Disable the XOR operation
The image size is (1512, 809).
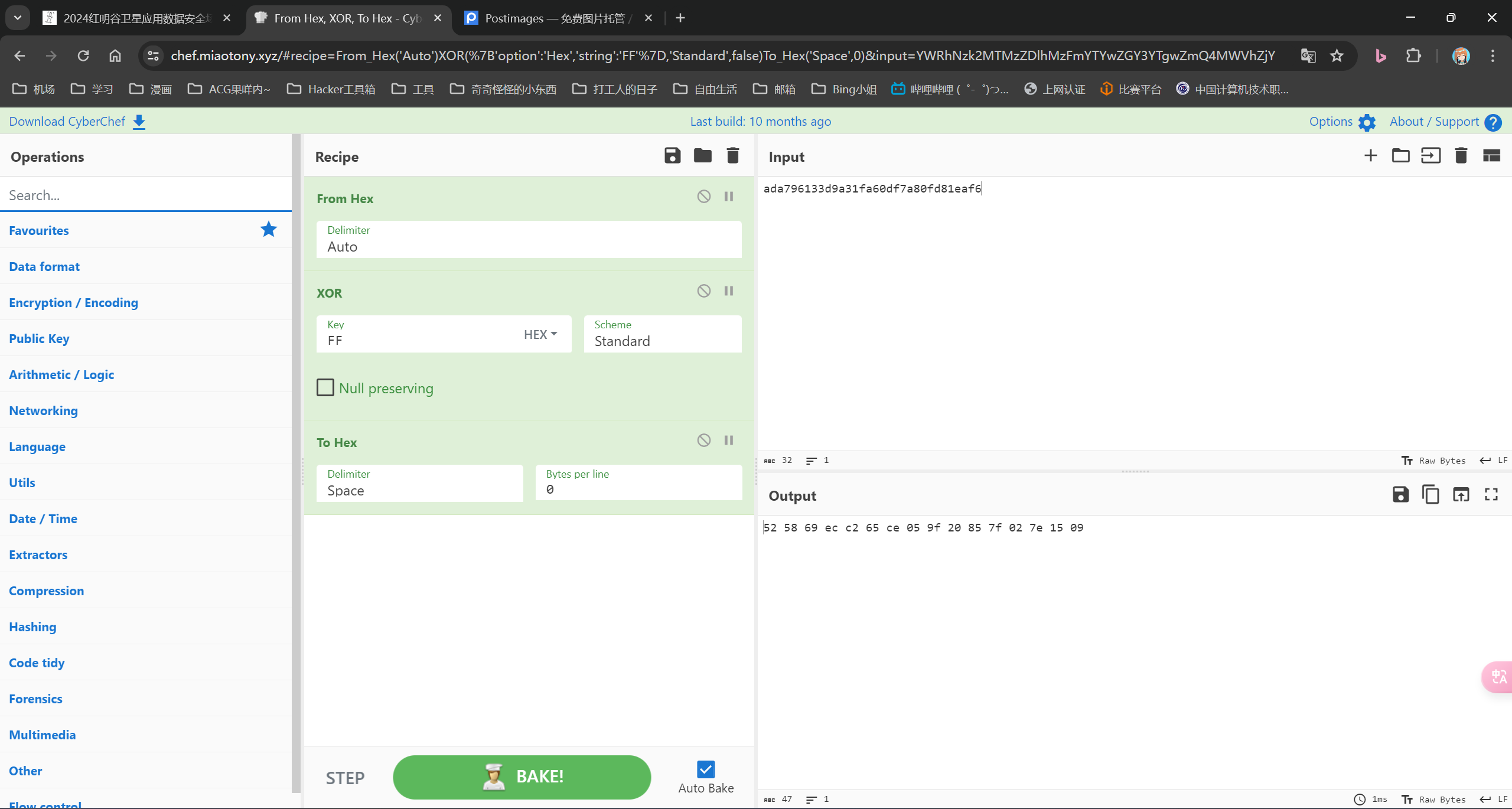703,291
